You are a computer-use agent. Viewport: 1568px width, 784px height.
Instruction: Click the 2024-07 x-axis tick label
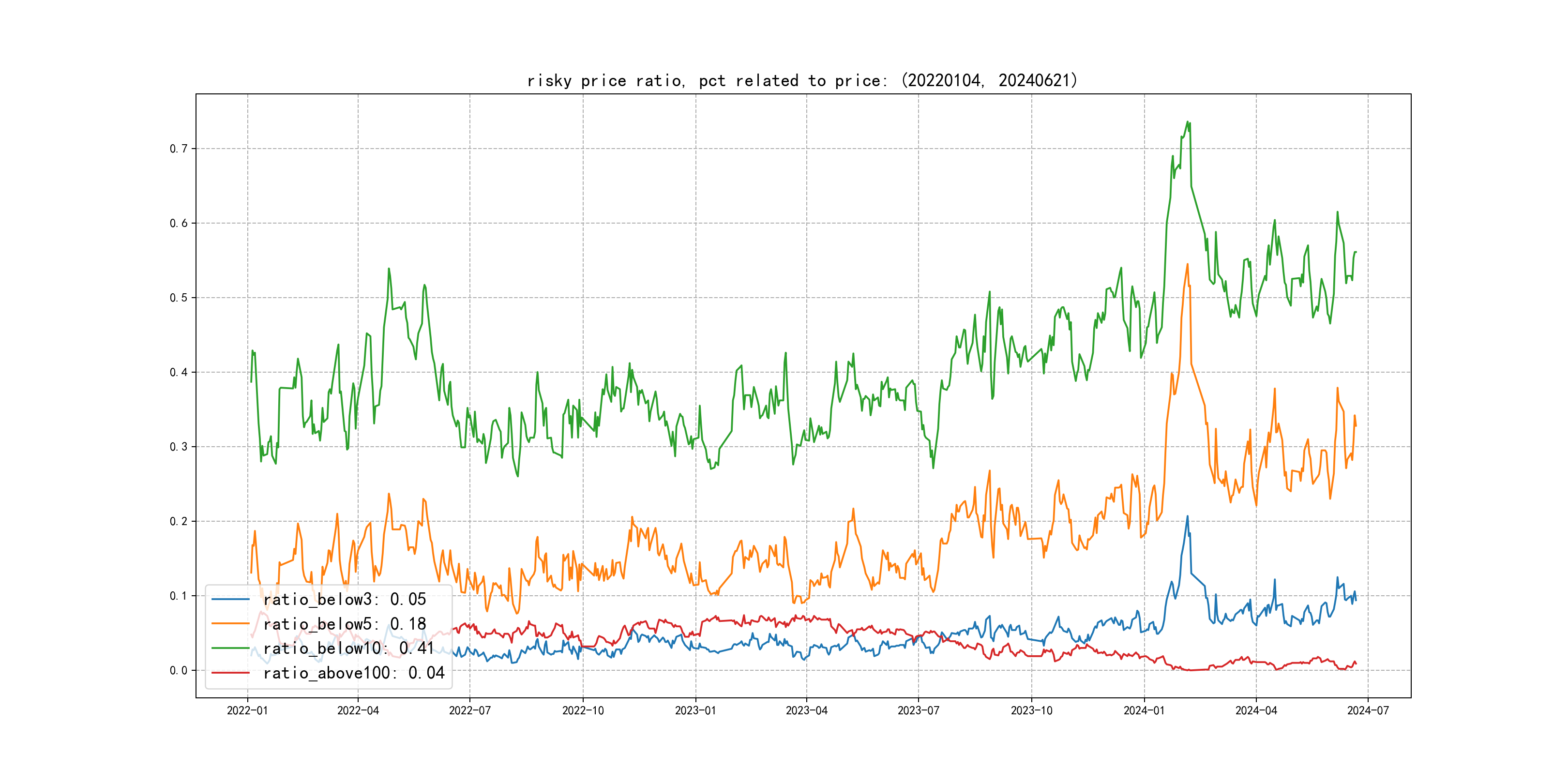(x=1368, y=710)
